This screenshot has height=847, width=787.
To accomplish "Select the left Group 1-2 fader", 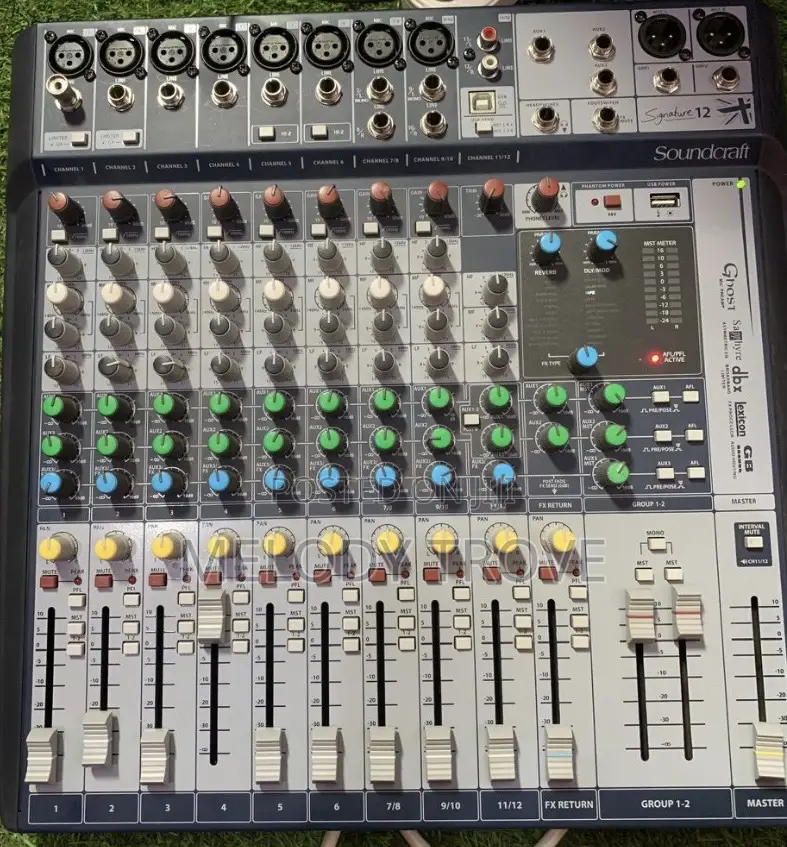I will pos(641,616).
